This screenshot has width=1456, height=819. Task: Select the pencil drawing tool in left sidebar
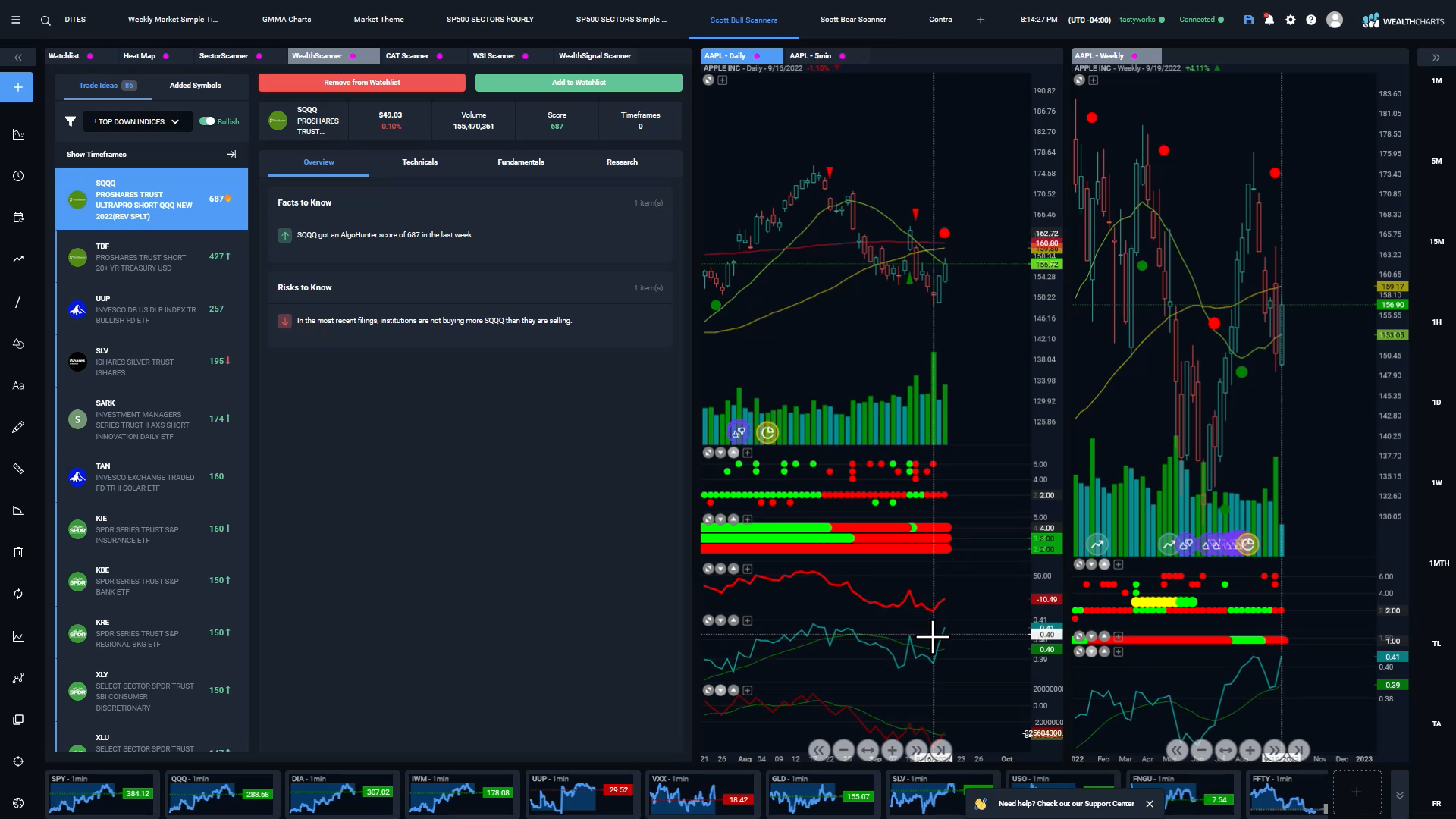[18, 427]
